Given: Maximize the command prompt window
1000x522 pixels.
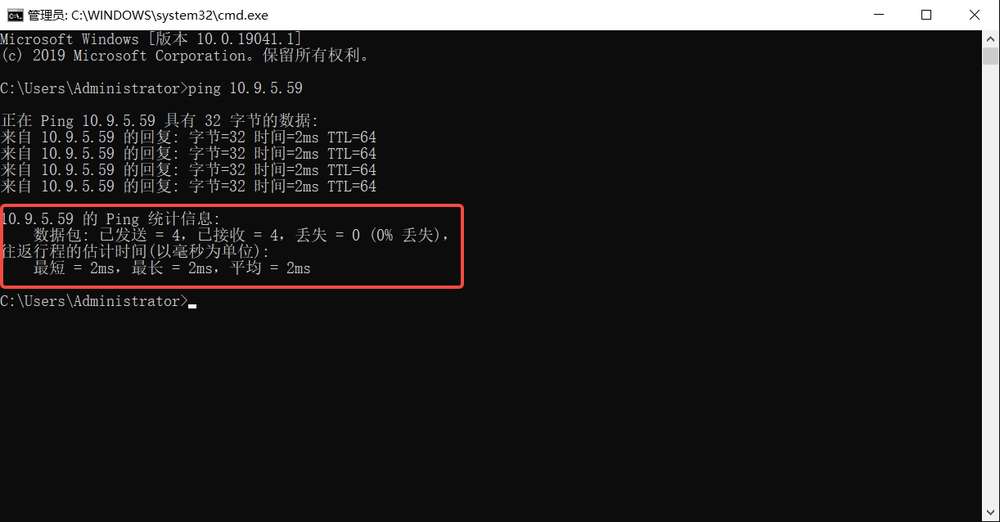Looking at the screenshot, I should 926,15.
